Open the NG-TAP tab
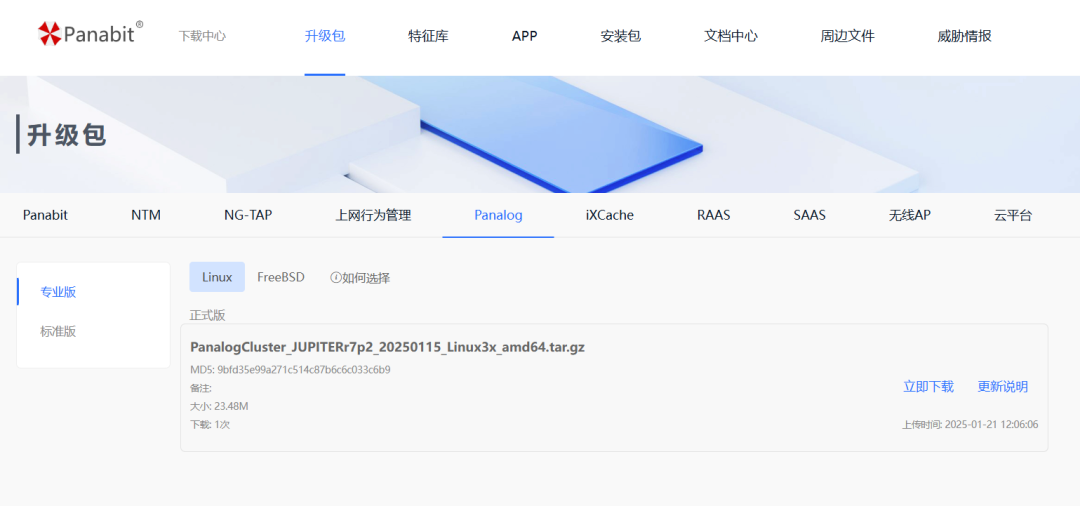Viewport: 1080px width, 506px height. 248,215
